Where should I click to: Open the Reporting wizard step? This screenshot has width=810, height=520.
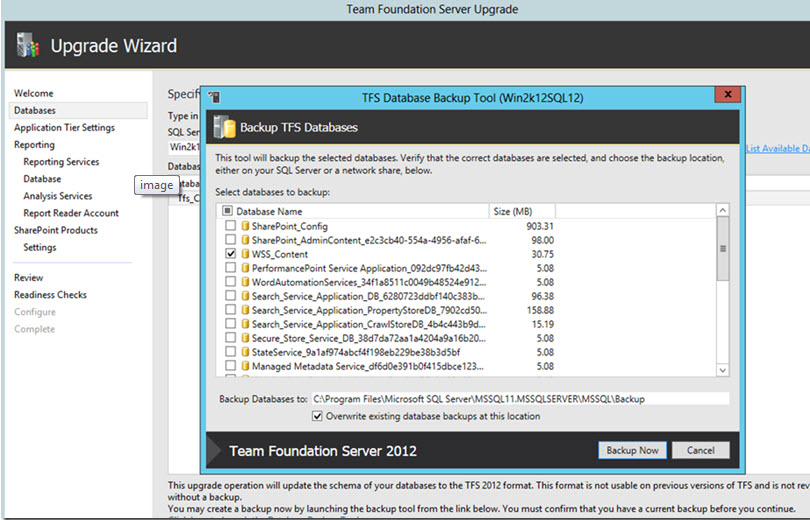(34, 145)
